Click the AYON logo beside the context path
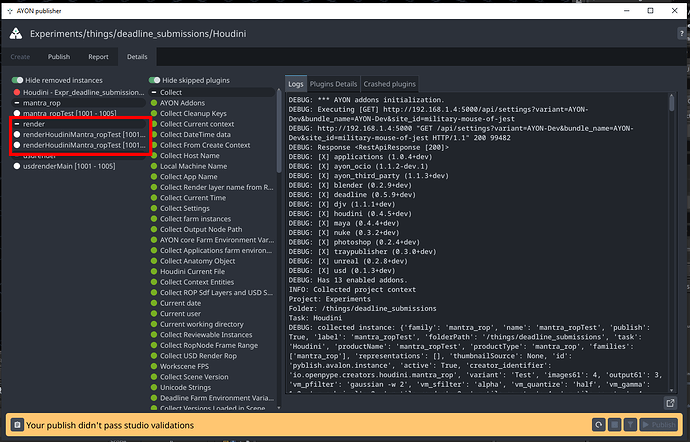The image size is (690, 442). (x=16, y=33)
